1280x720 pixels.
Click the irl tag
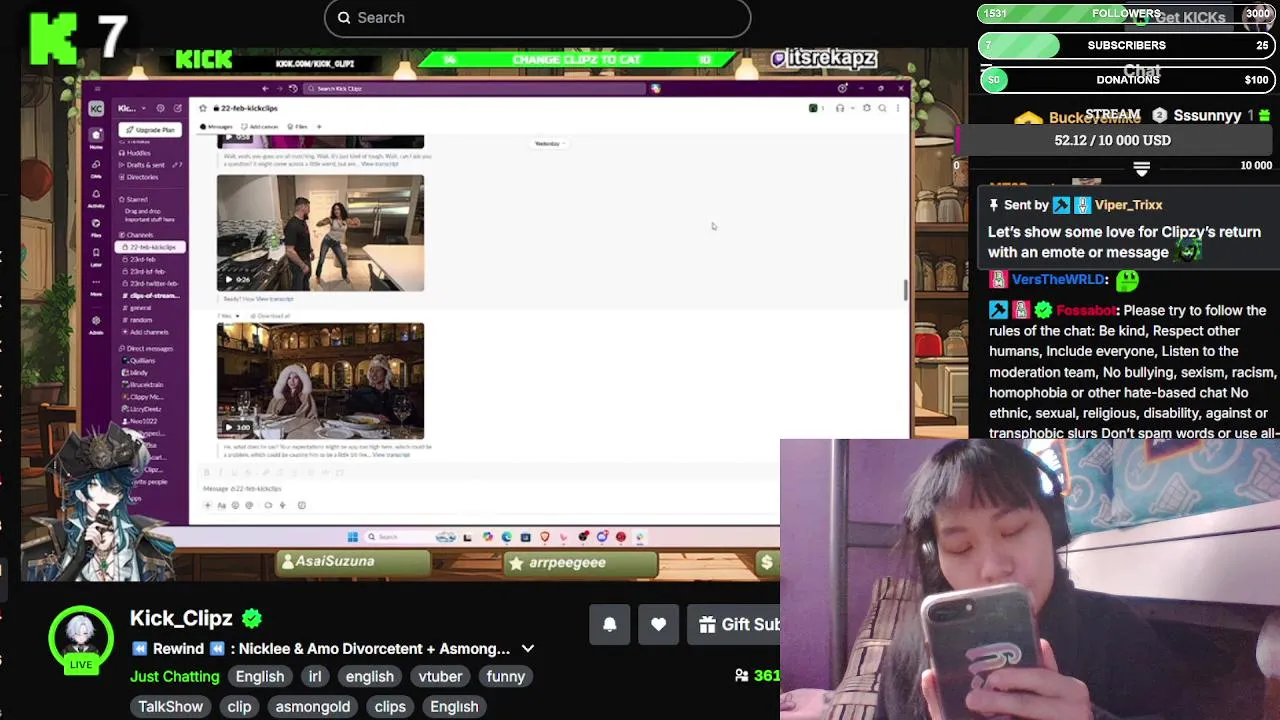(314, 677)
